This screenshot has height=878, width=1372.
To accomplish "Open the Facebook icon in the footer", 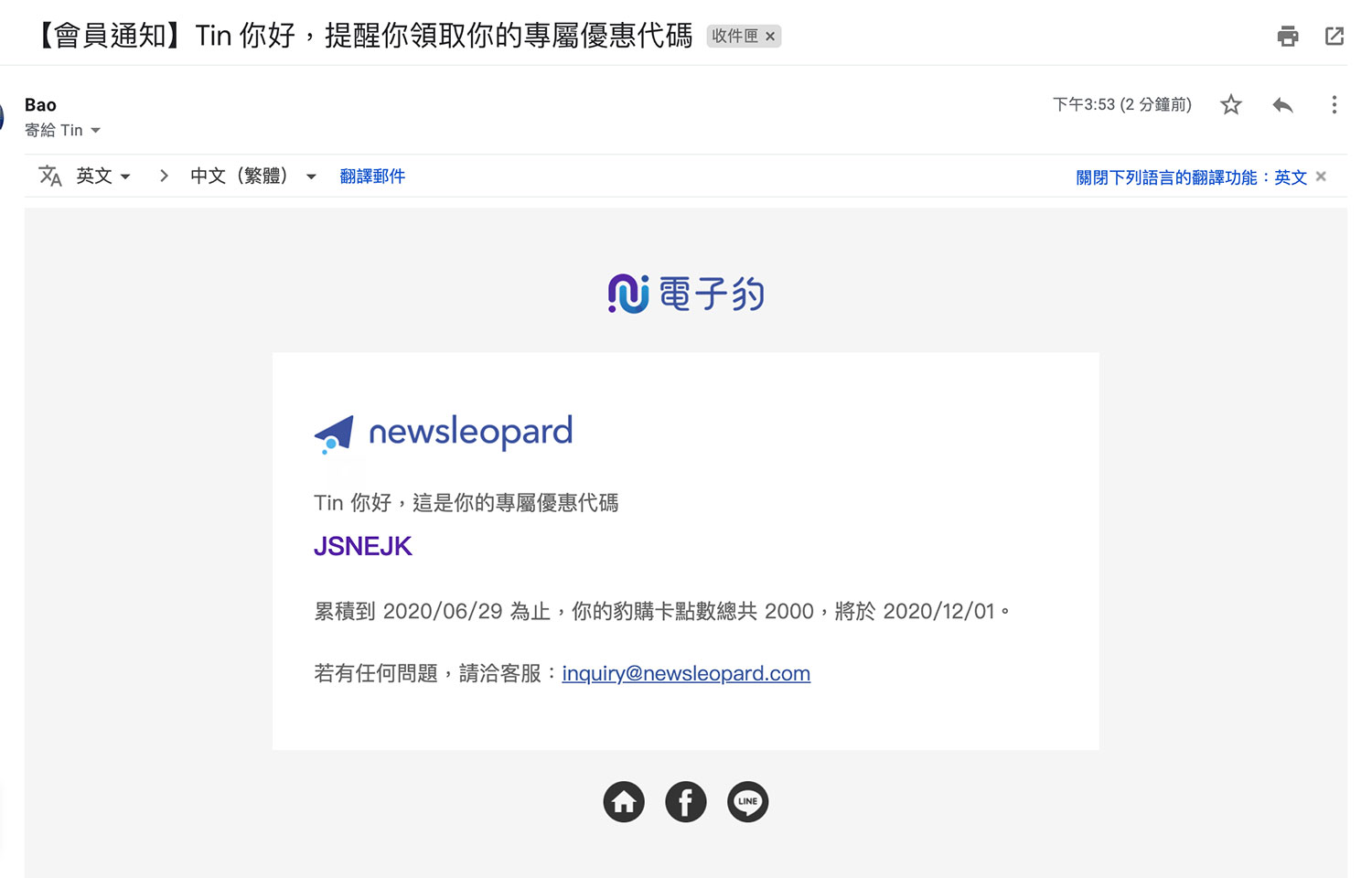I will (686, 802).
